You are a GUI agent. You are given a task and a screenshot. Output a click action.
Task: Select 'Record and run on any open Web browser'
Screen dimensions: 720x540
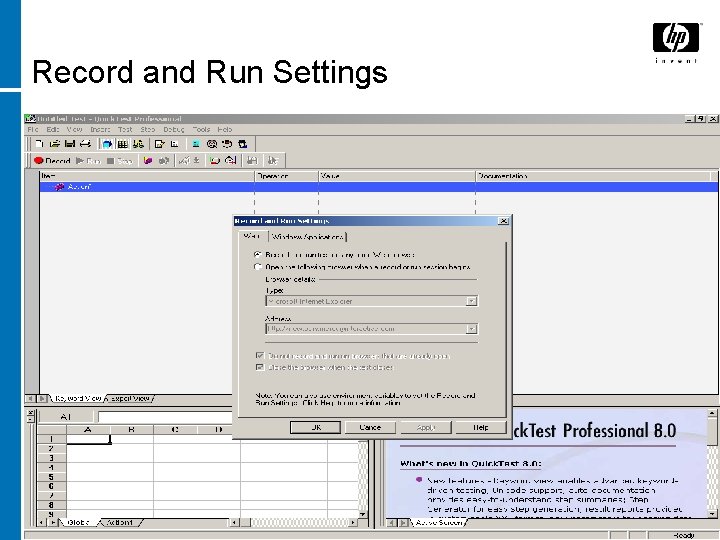pos(258,254)
